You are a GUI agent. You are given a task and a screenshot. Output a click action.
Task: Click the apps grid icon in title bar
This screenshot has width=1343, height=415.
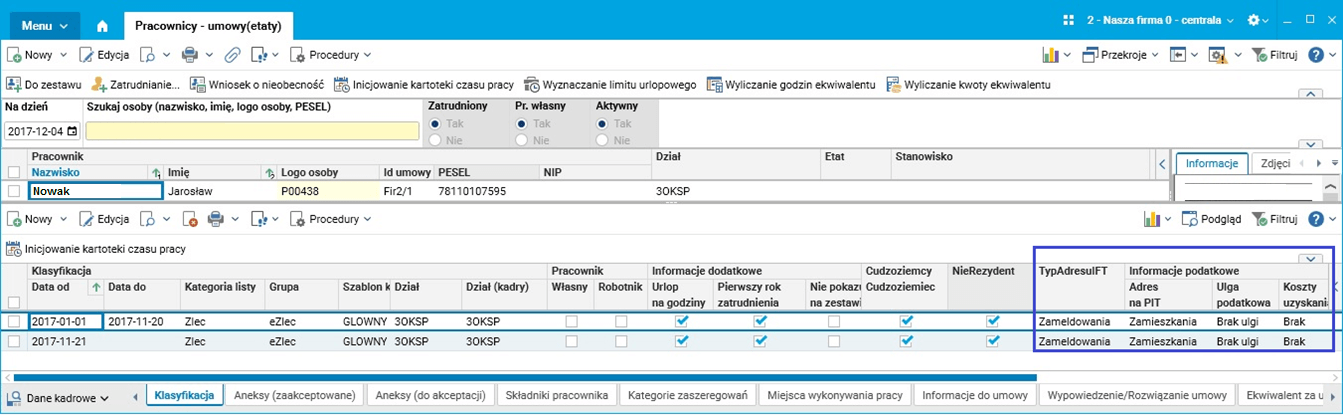click(x=1068, y=20)
